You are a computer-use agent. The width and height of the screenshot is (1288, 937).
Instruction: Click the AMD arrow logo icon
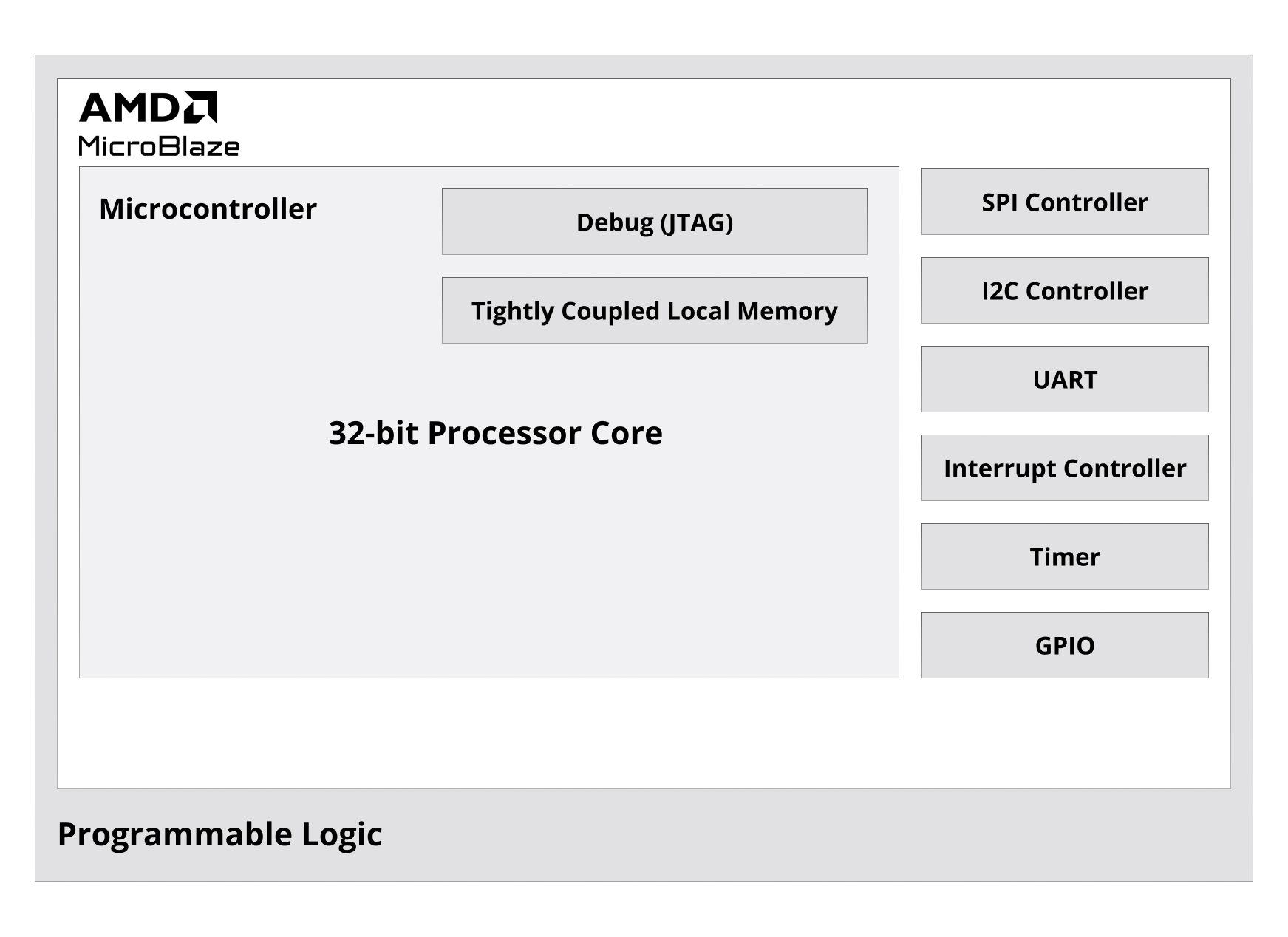pos(200,107)
